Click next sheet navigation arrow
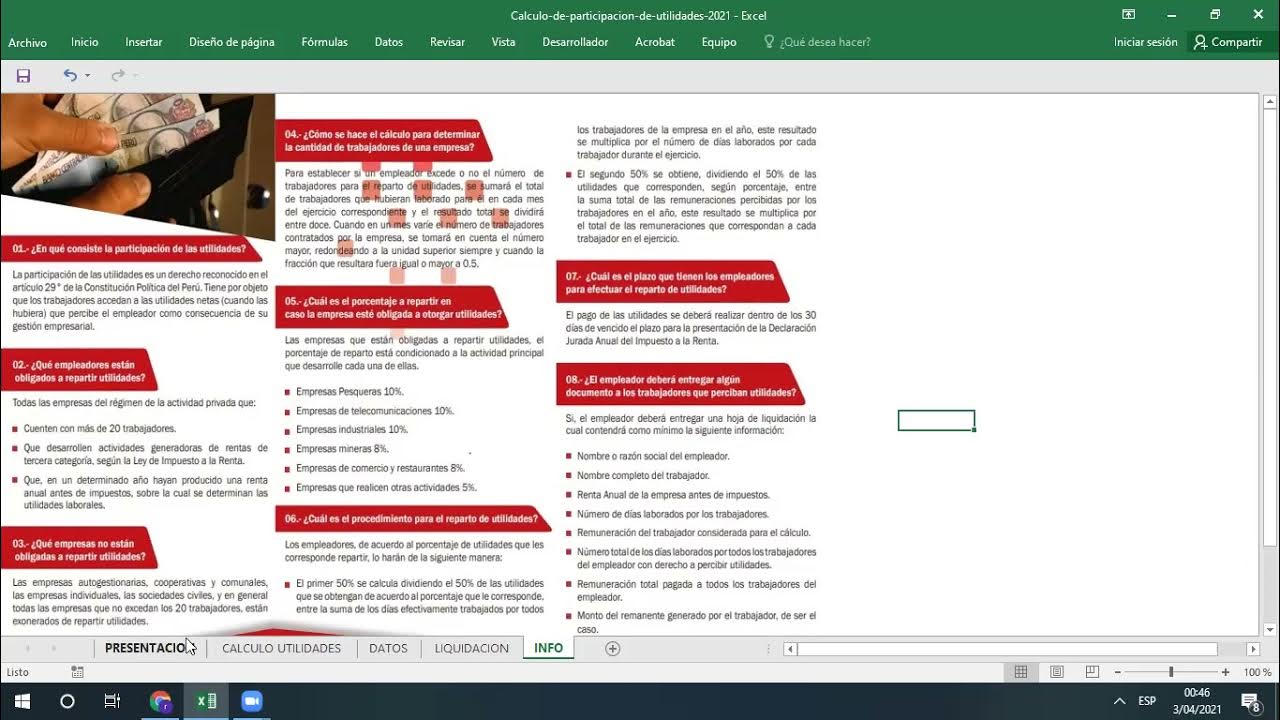1280x720 pixels. [54, 648]
